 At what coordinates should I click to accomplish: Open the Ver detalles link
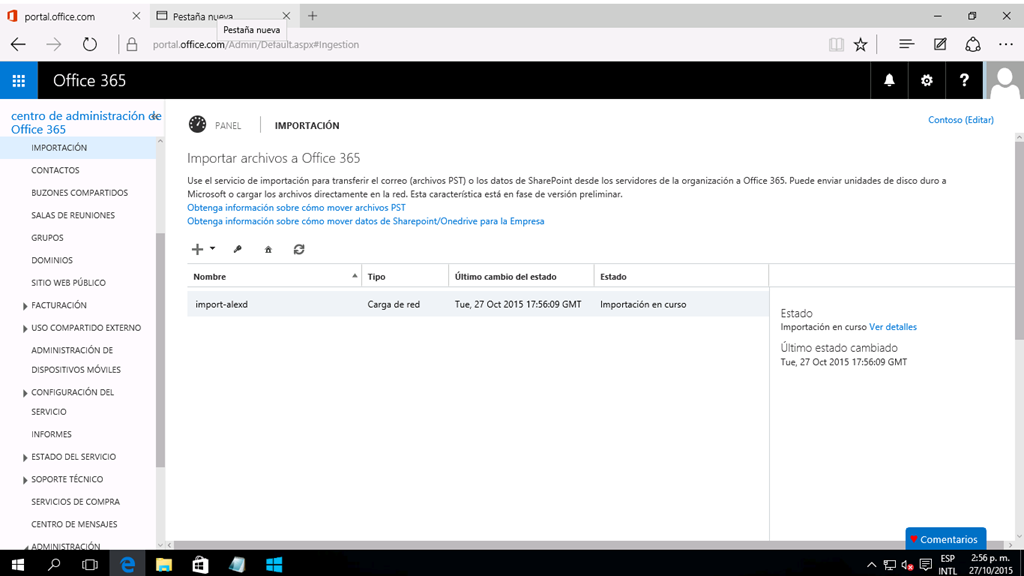click(x=893, y=327)
